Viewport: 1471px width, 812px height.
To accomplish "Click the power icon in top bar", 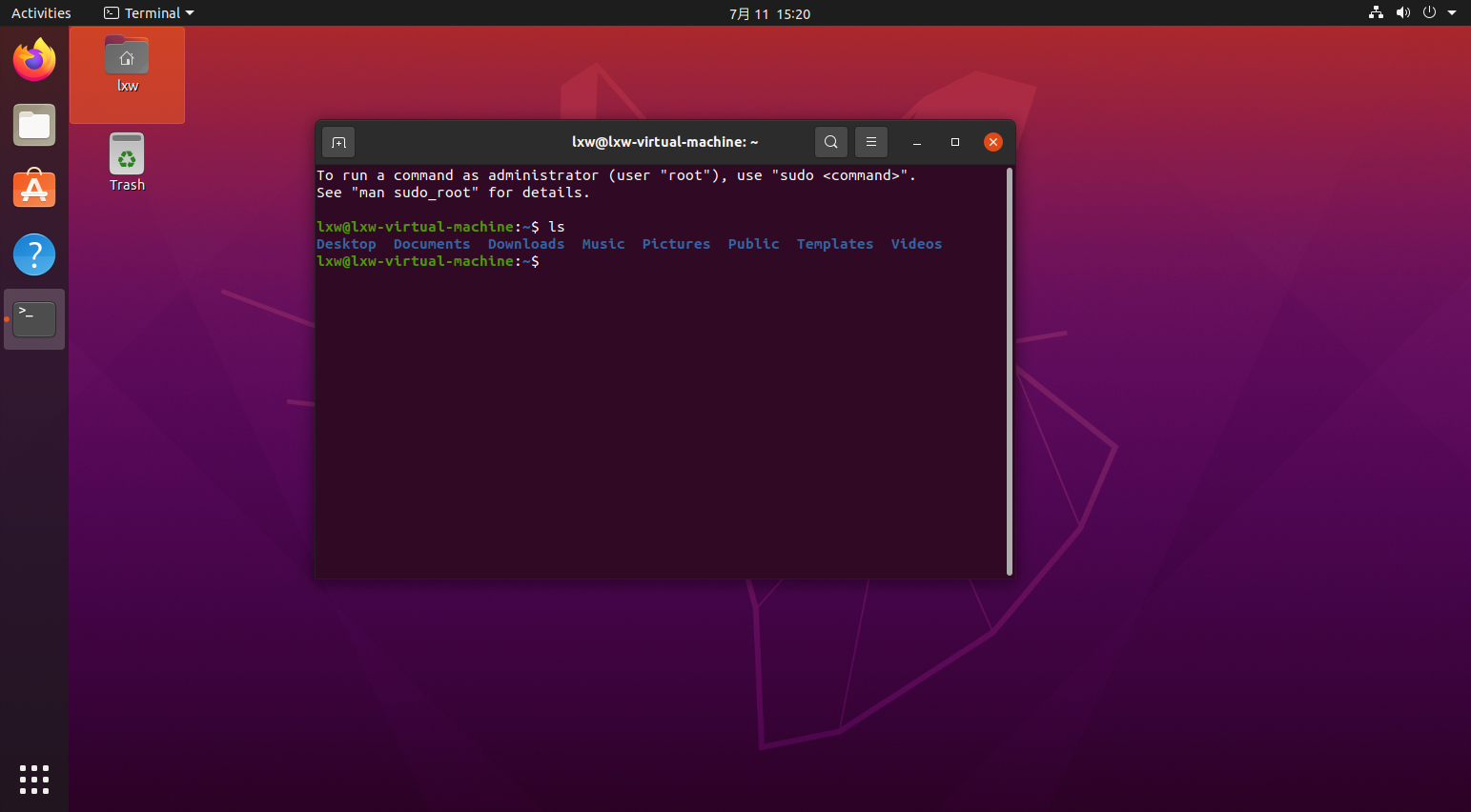I will pos(1429,12).
